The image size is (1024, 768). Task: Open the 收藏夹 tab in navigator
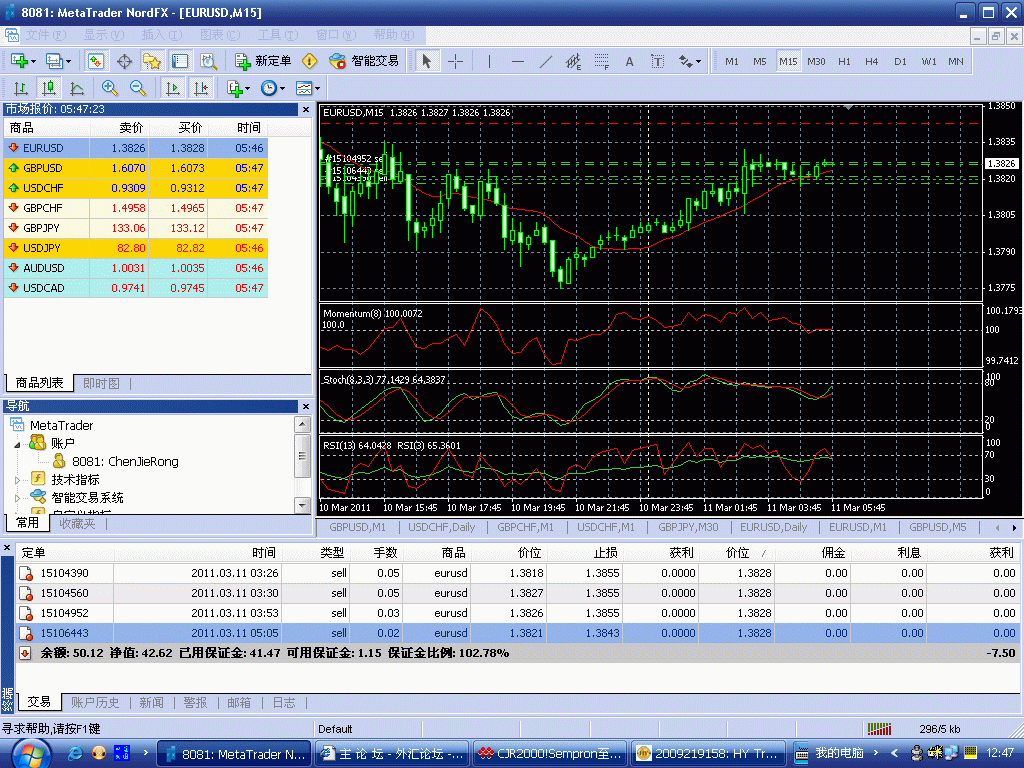(77, 523)
